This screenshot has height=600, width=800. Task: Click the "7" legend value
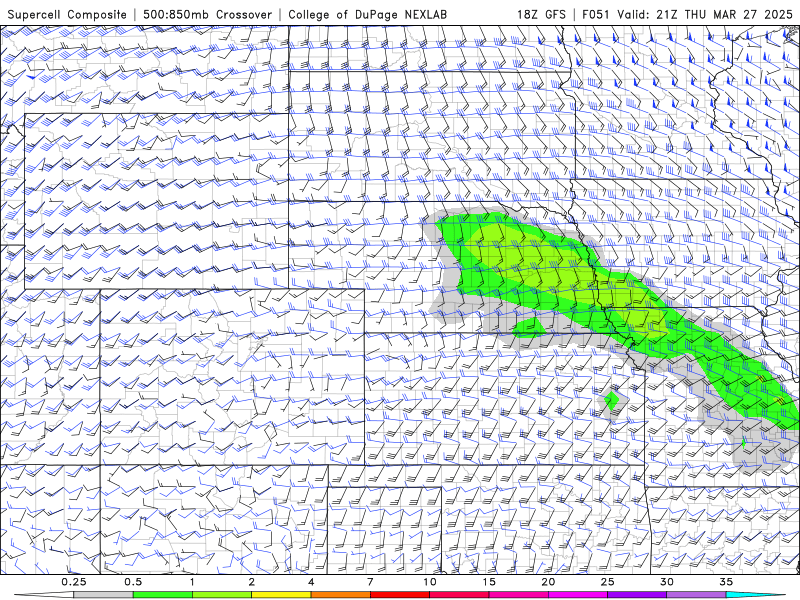[370, 582]
